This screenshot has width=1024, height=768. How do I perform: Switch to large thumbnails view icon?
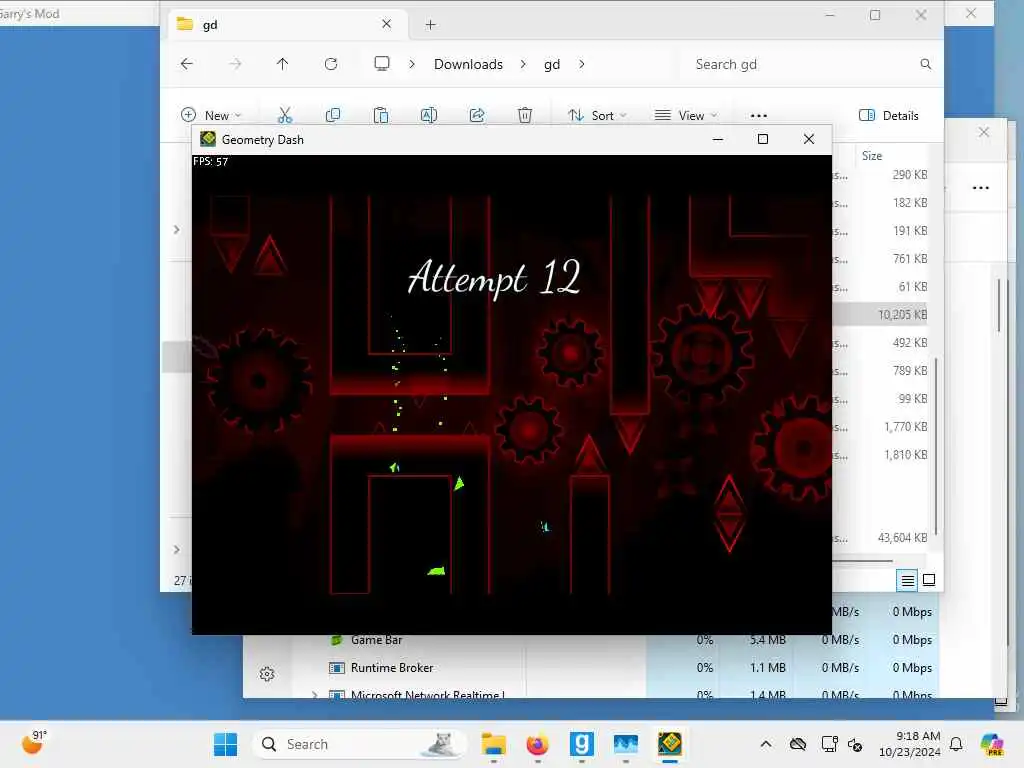(929, 580)
